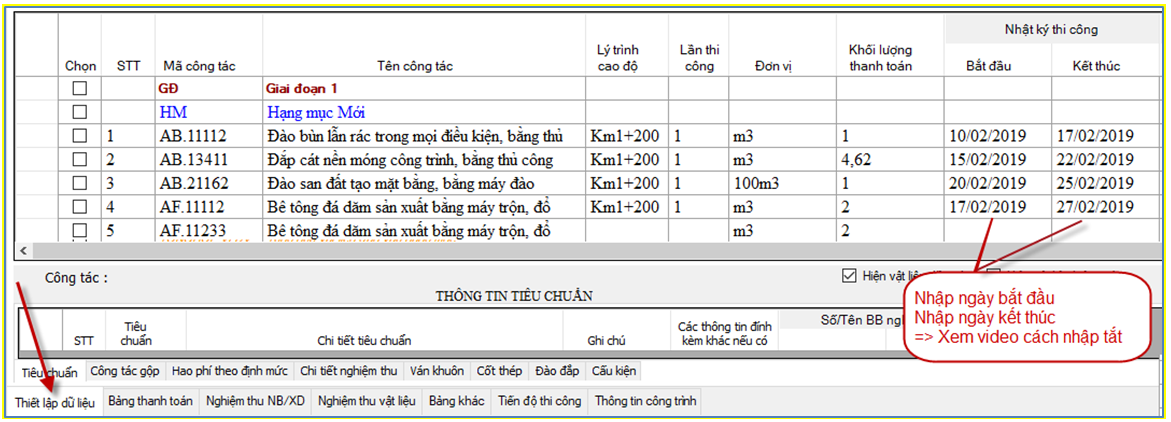Open the Hao phí theo định mức tab
The image size is (1171, 422).
[x=230, y=370]
